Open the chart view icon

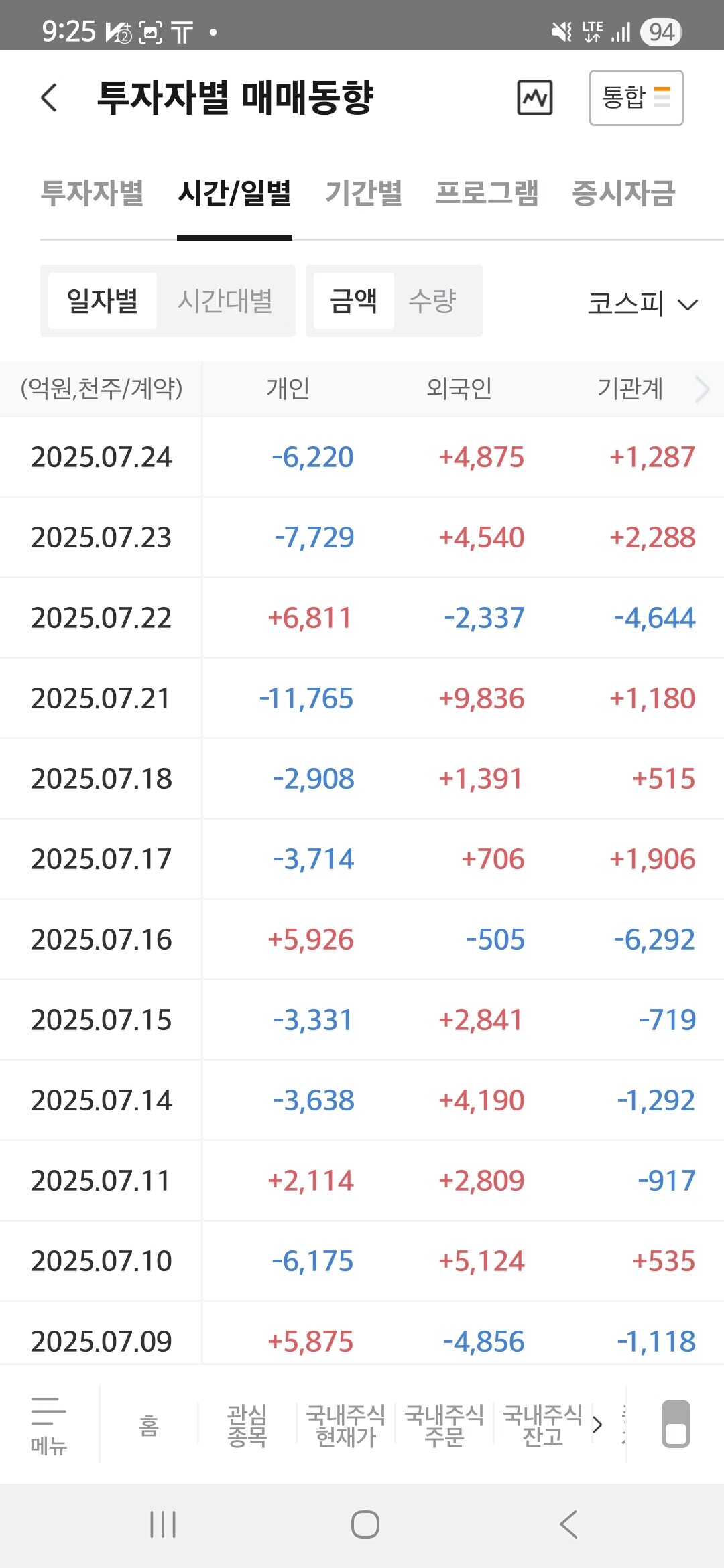pyautogui.click(x=534, y=98)
